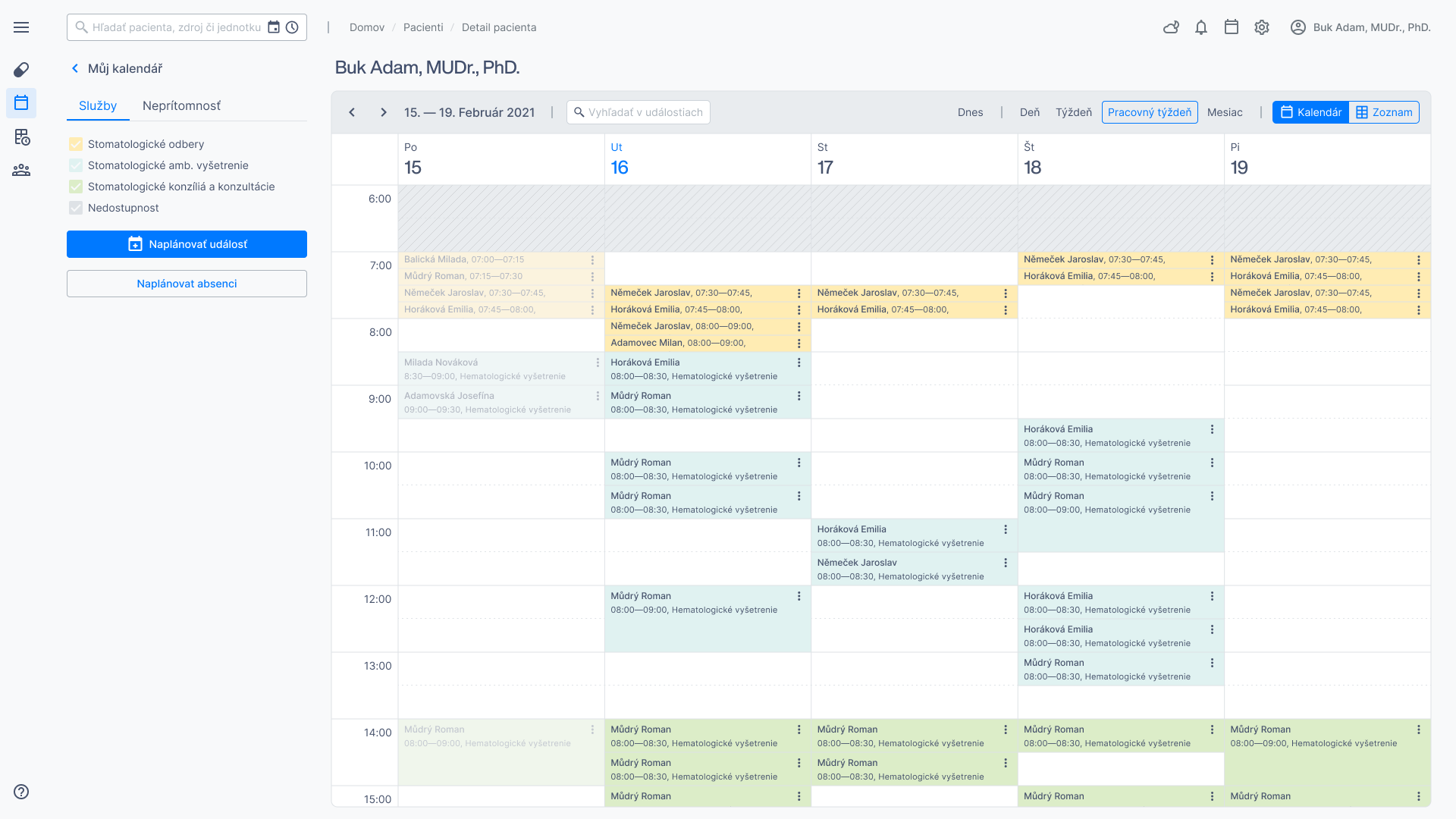Open the pill medications sidebar icon
The height and width of the screenshot is (819, 1456).
pos(21,70)
